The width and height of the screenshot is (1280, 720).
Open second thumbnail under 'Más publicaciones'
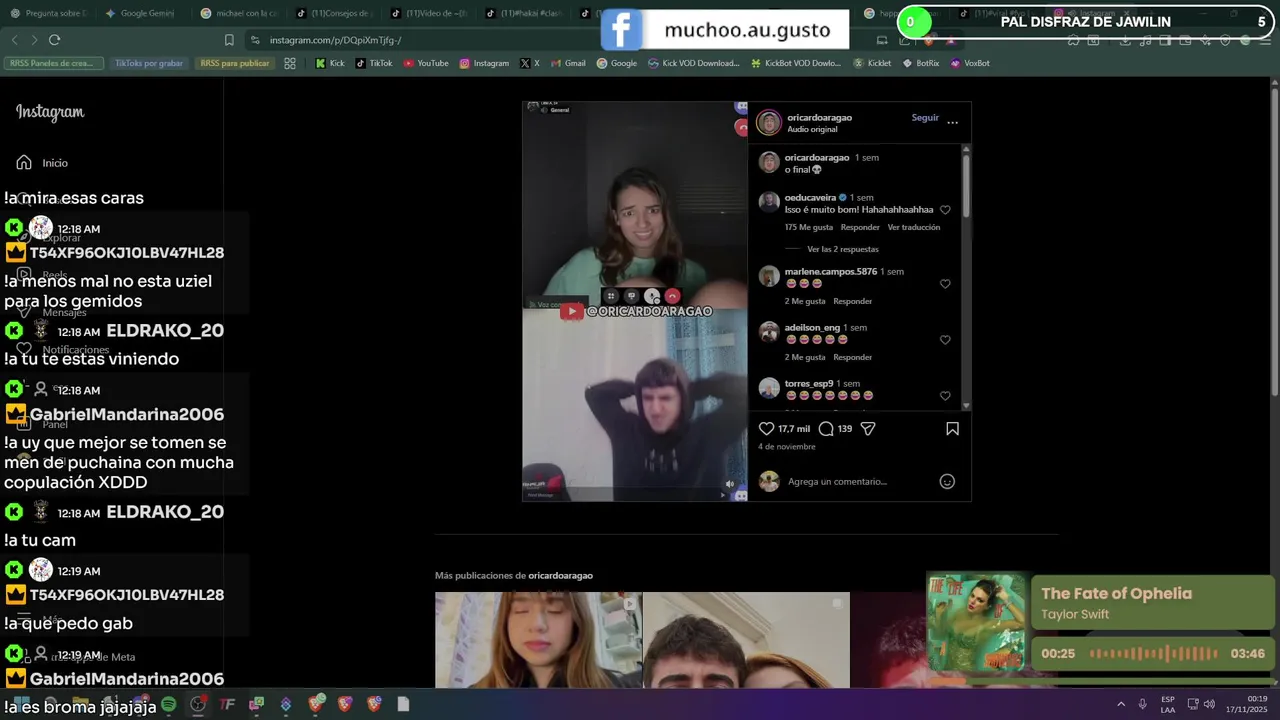click(x=746, y=640)
